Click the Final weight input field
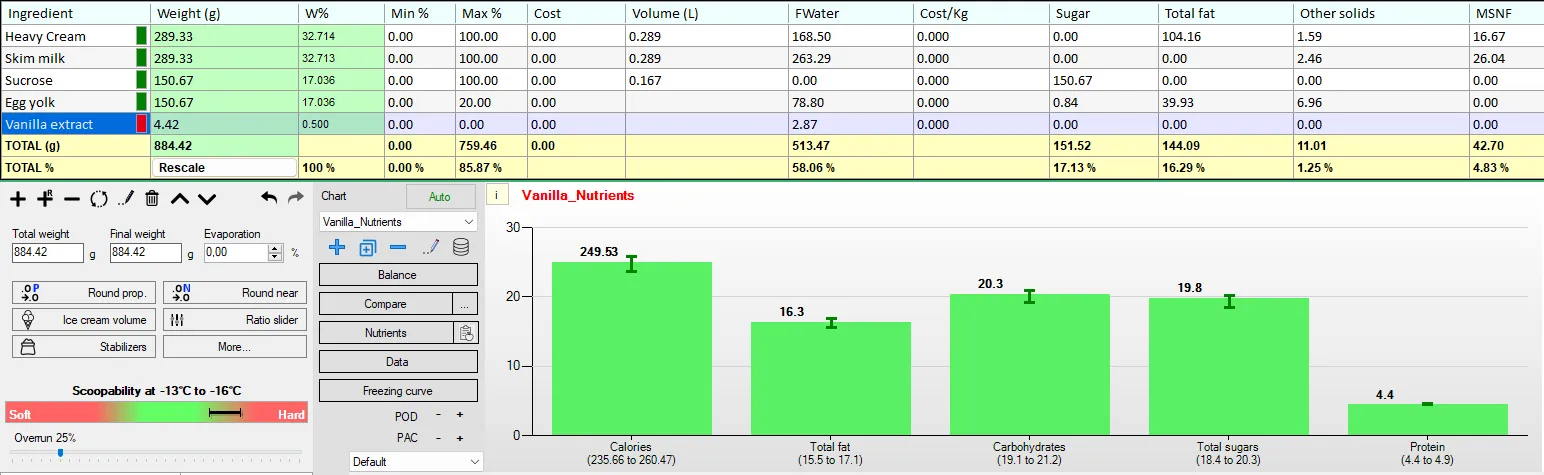 pos(146,254)
